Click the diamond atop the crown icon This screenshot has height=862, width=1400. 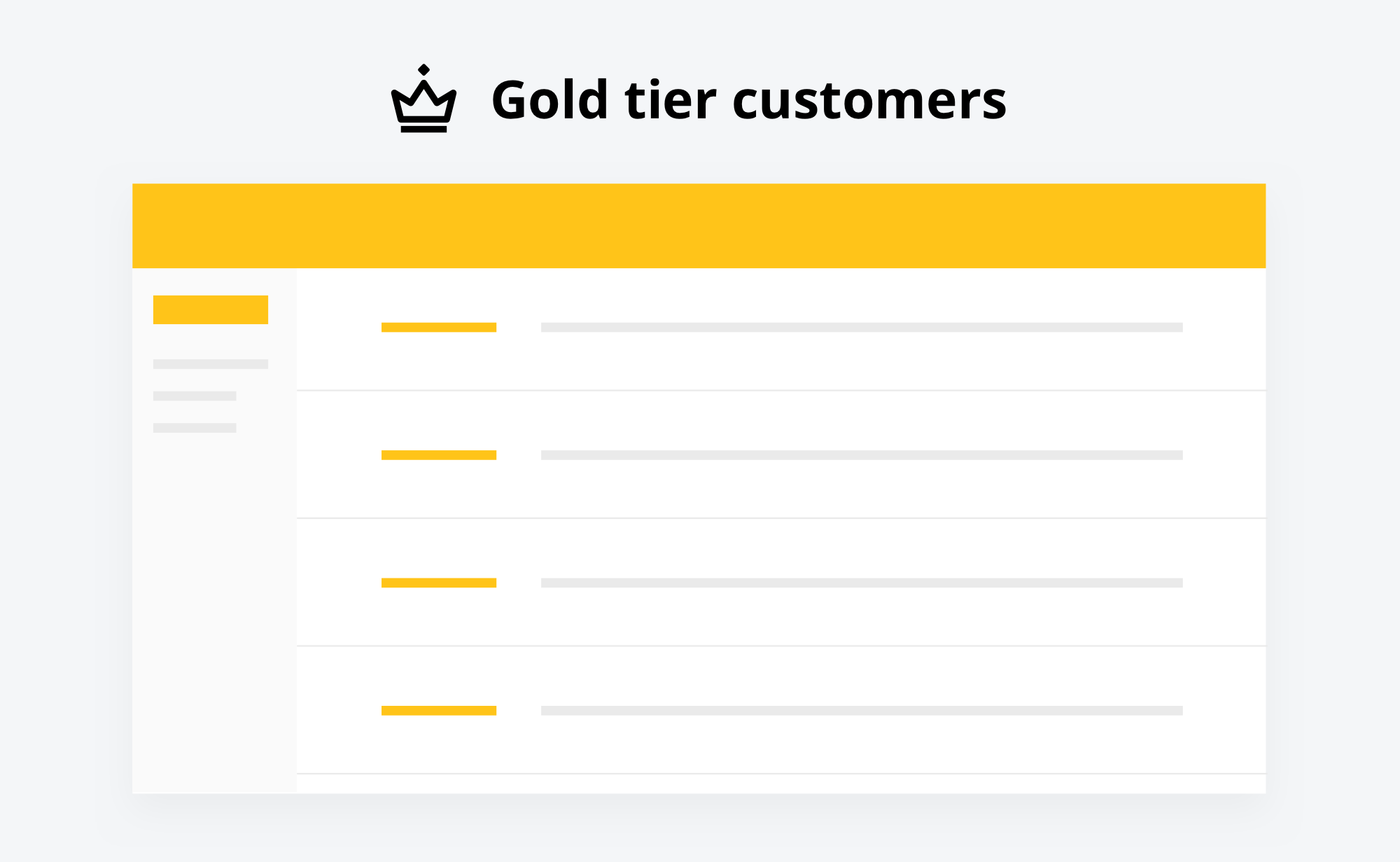click(x=423, y=69)
